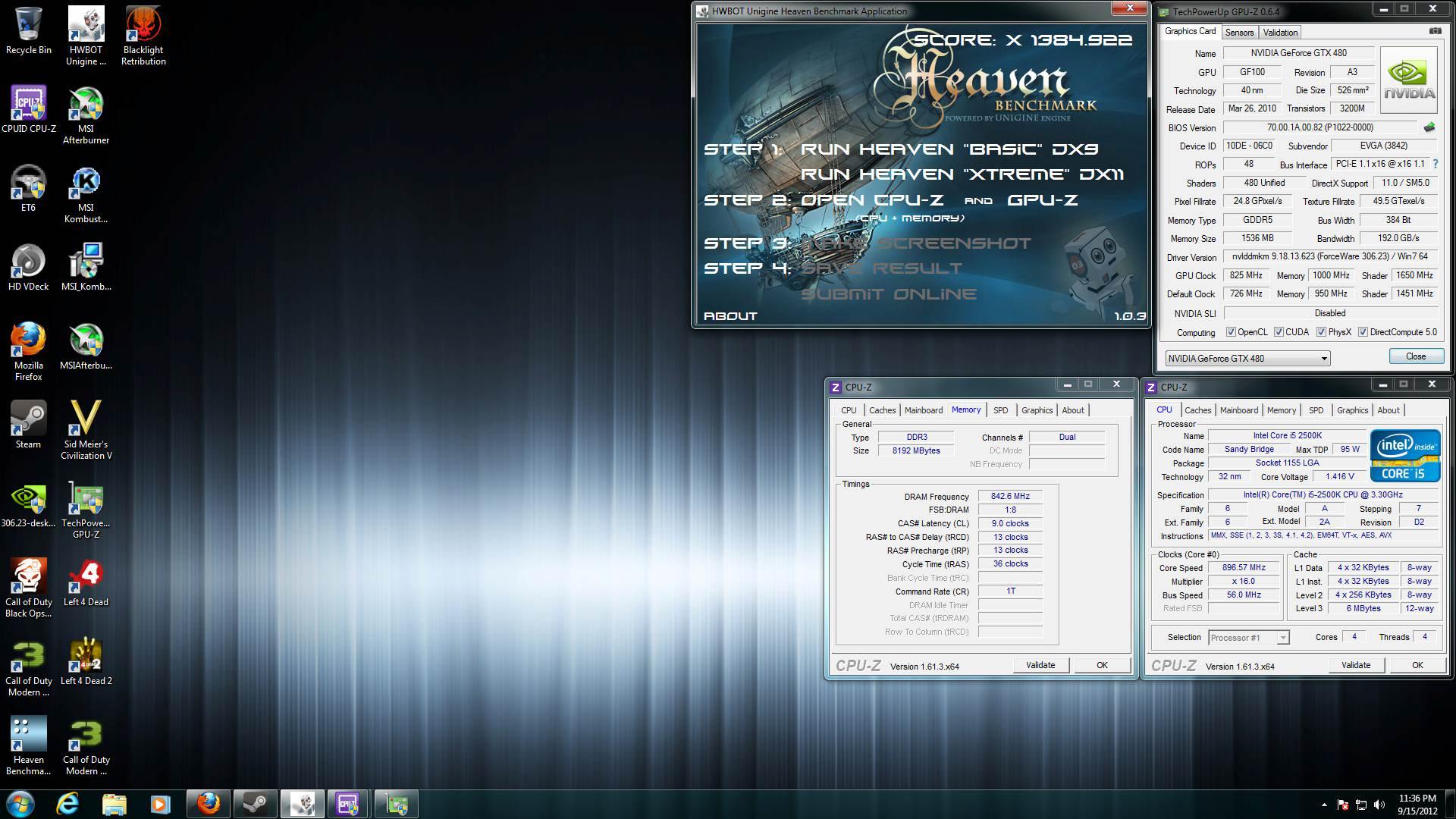Screen dimensions: 1456x819
Task: Click the volume speaker tray icon
Action: [x=1379, y=805]
